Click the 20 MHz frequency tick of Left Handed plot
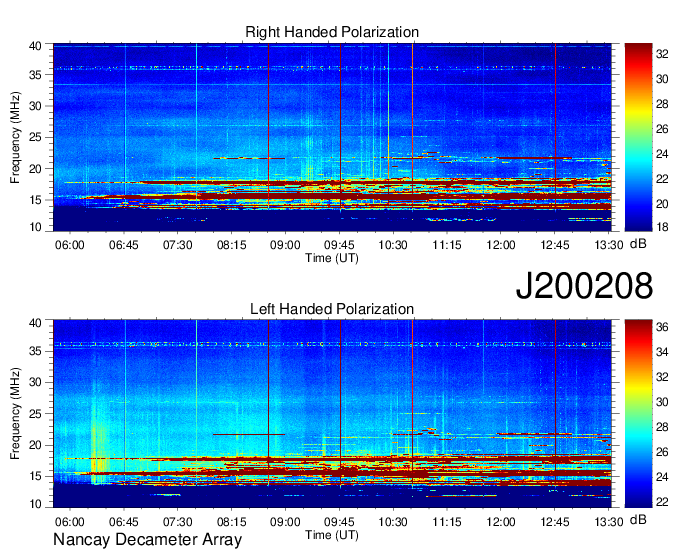680x552 pixels. (x=35, y=445)
